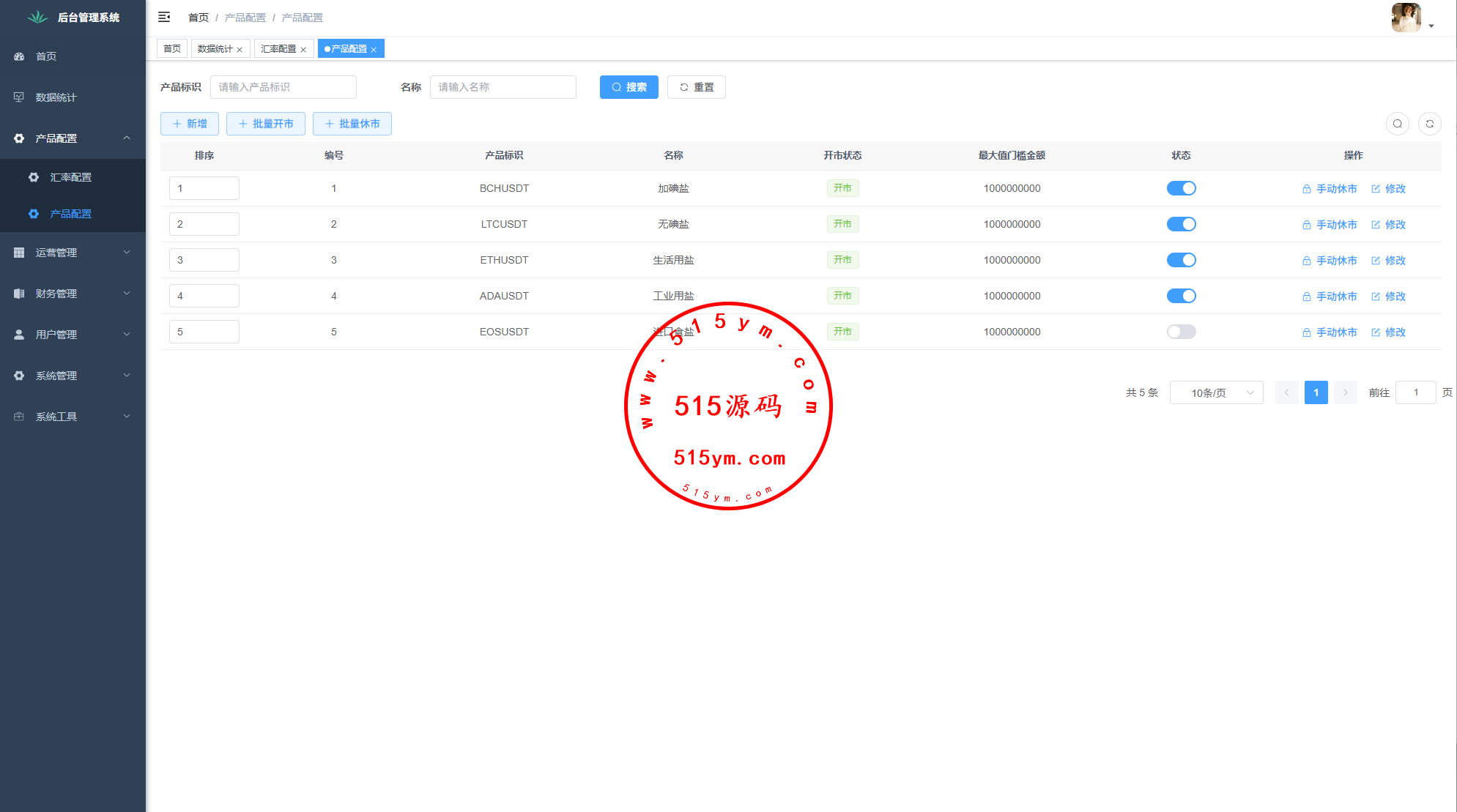Viewport: 1457px width, 812px height.
Task: Open the 10条/页 page size dropdown
Action: point(1216,393)
